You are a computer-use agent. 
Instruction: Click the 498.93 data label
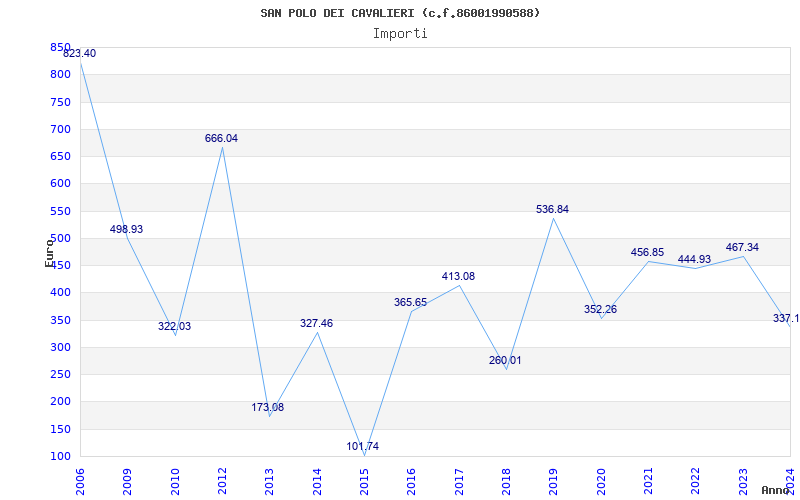(127, 230)
